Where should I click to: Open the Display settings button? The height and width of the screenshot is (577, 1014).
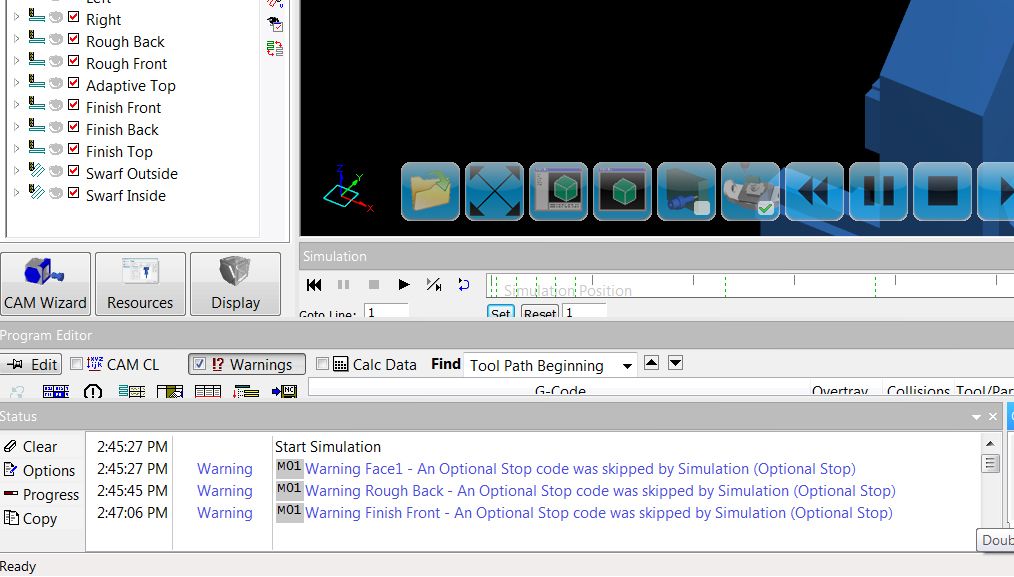tap(235, 284)
